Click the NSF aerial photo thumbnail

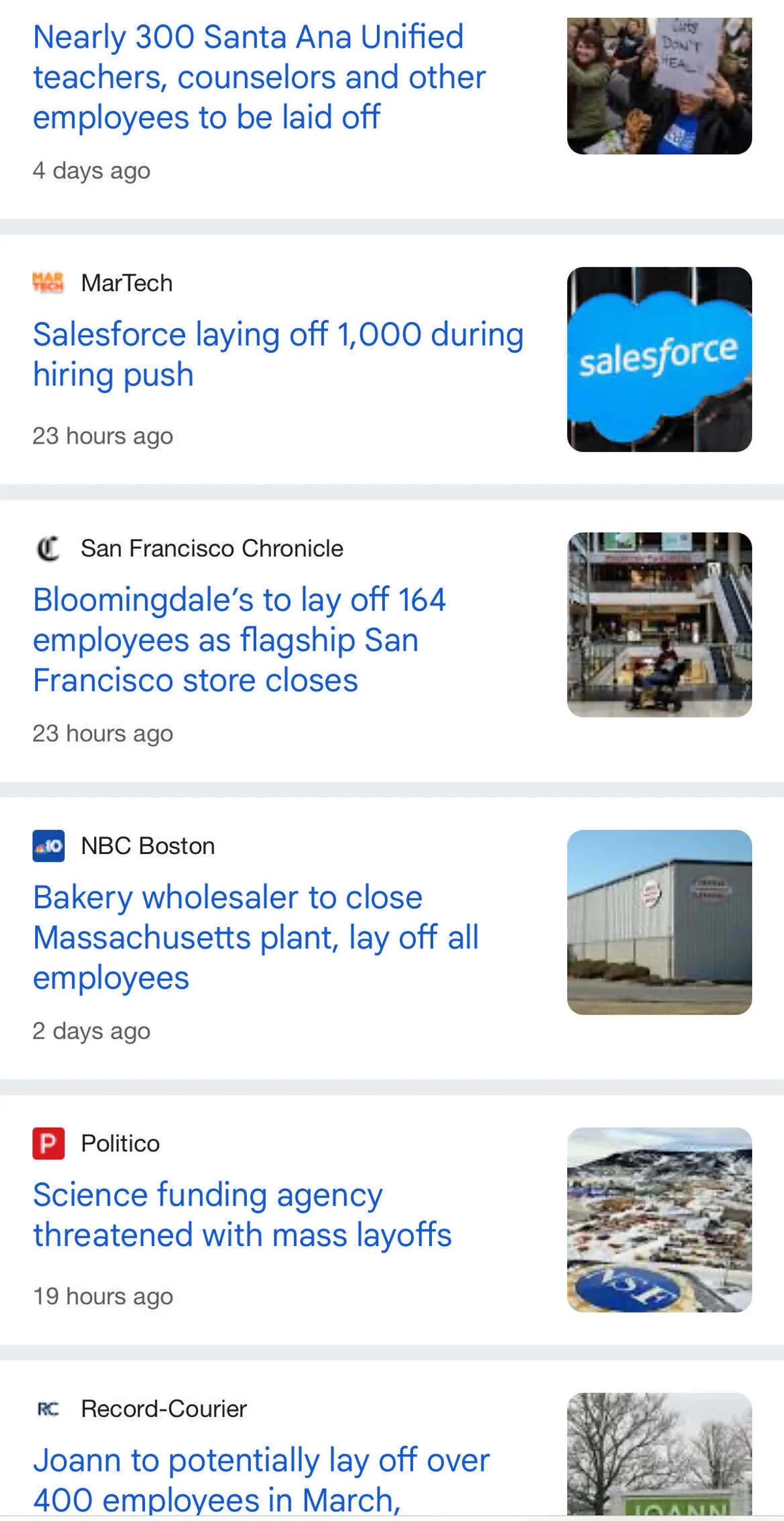tap(659, 1219)
